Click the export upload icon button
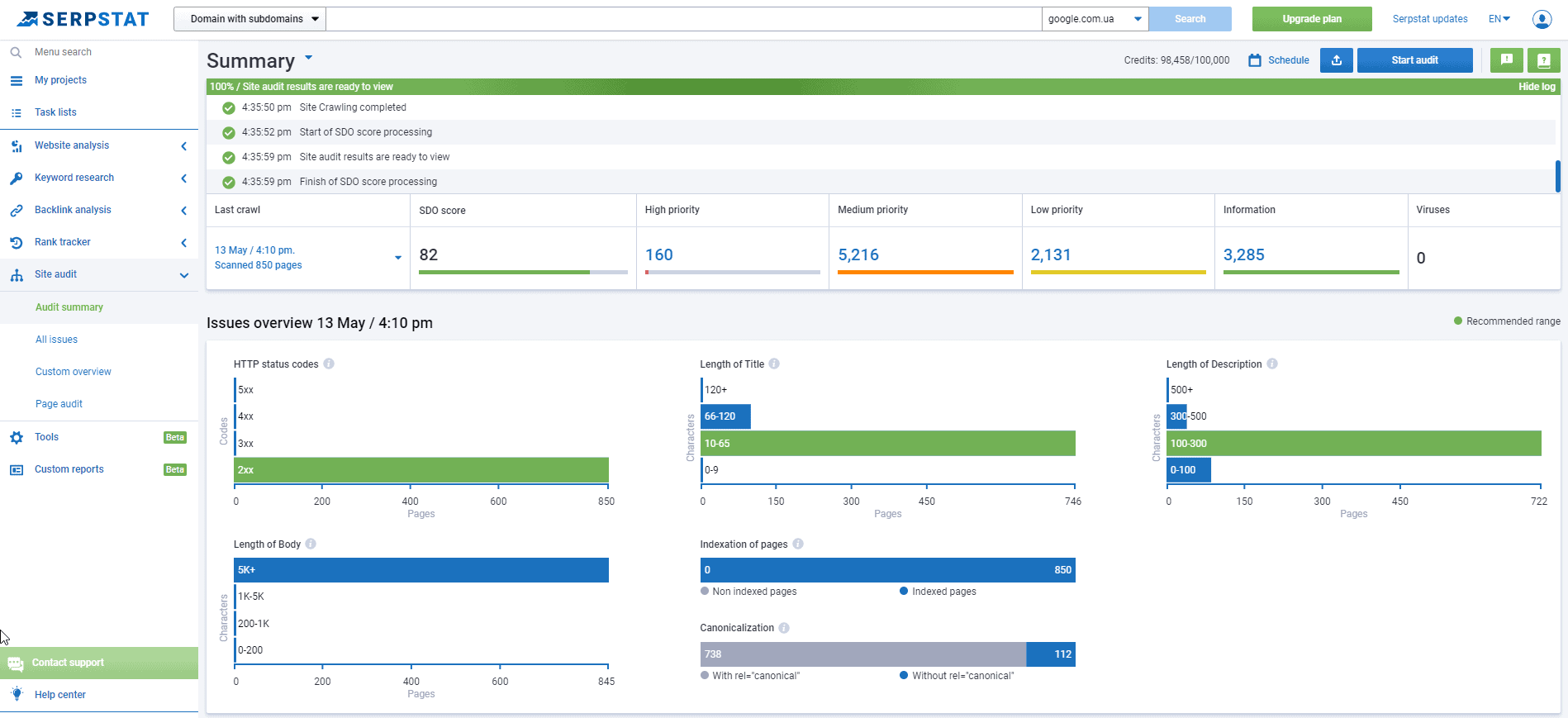The image size is (1568, 718). click(1336, 60)
